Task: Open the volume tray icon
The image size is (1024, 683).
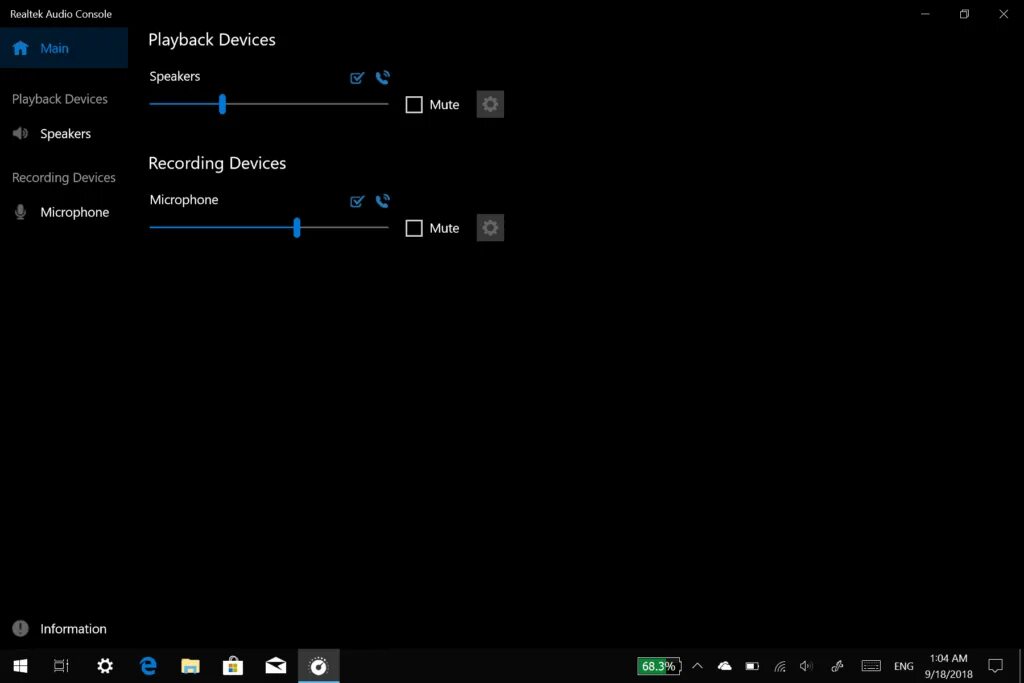Action: tap(807, 666)
